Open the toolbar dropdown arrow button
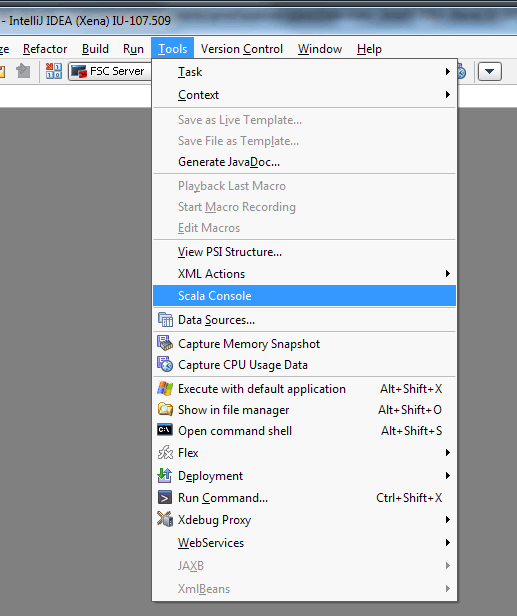The width and height of the screenshot is (517, 616). coord(490,72)
